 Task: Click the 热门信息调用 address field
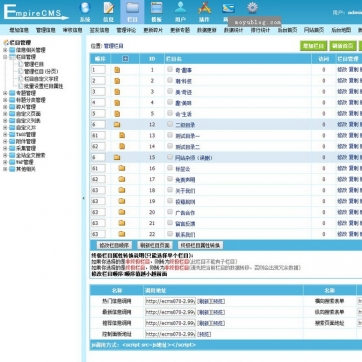pos(170,301)
